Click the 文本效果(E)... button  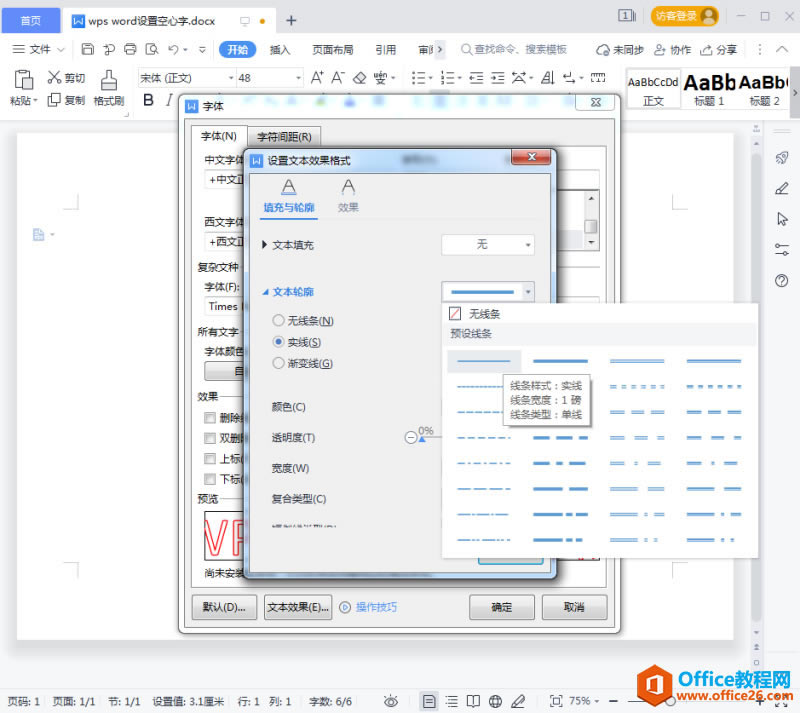coord(298,607)
